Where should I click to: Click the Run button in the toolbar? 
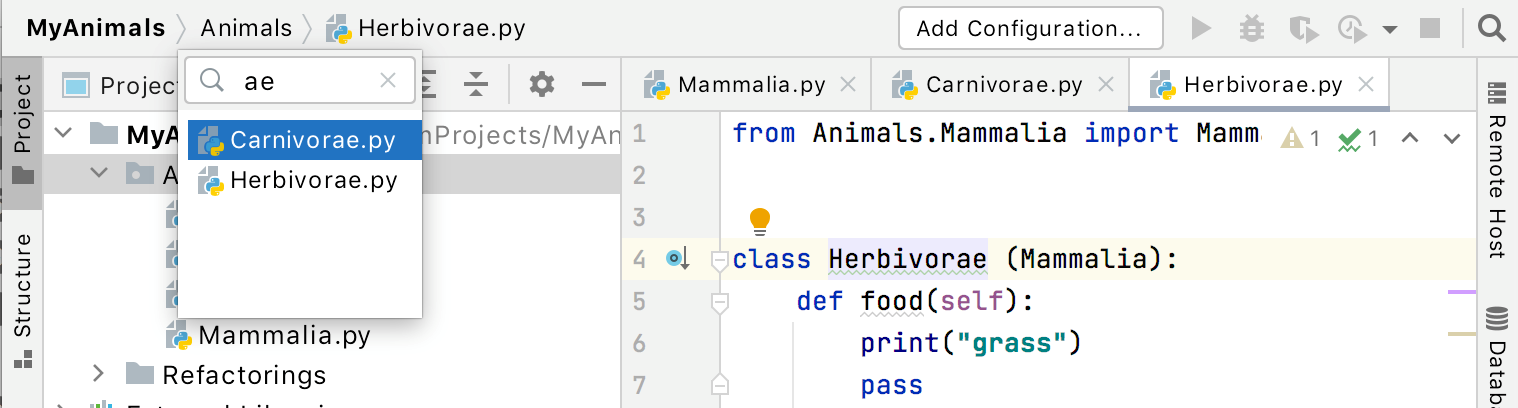click(x=1201, y=28)
